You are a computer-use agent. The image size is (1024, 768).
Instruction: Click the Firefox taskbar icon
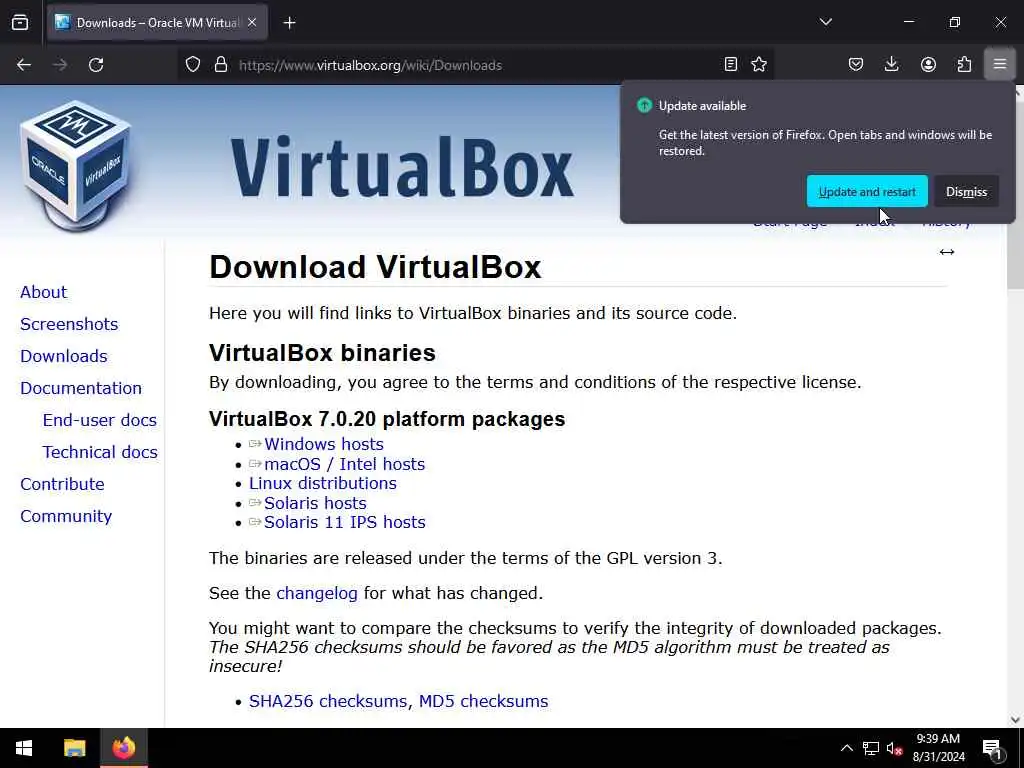[123, 748]
